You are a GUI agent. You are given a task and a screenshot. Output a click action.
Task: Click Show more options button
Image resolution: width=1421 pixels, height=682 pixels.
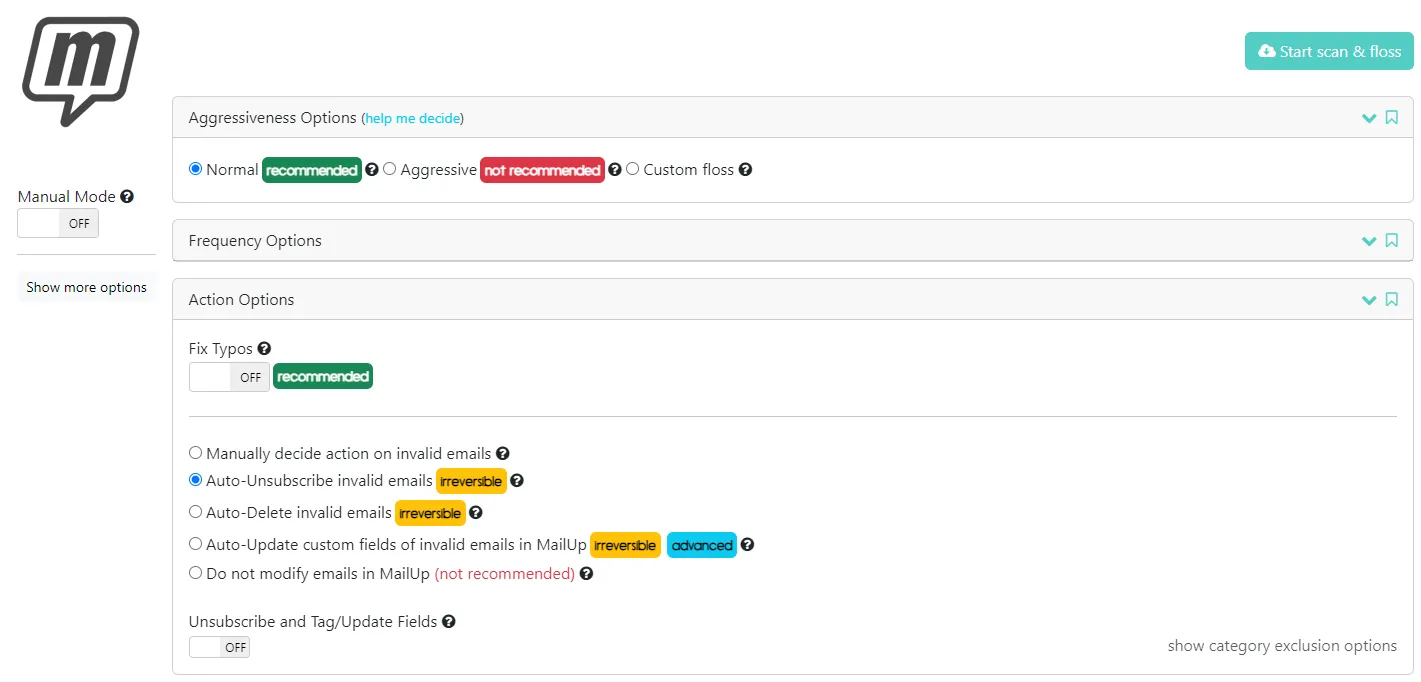pos(87,287)
